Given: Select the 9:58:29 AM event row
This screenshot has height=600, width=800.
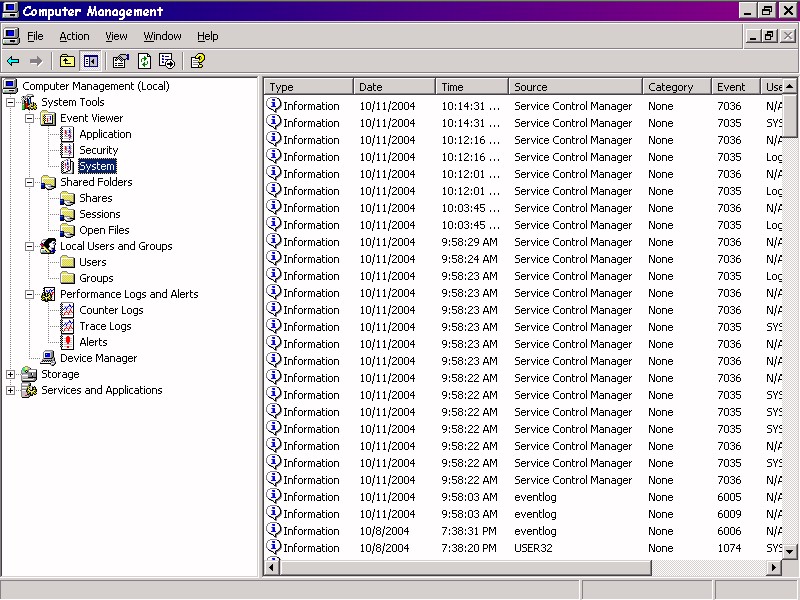Looking at the screenshot, I should point(524,242).
